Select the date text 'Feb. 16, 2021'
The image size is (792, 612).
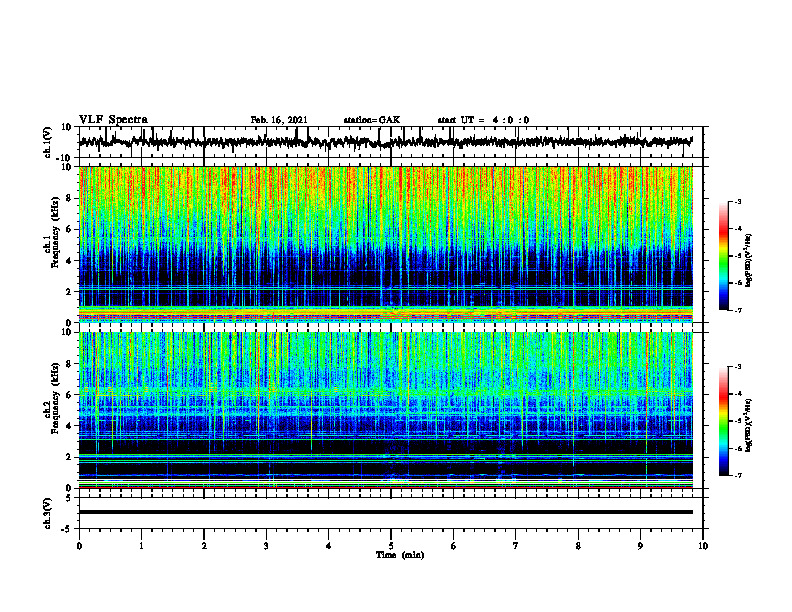pyautogui.click(x=279, y=120)
